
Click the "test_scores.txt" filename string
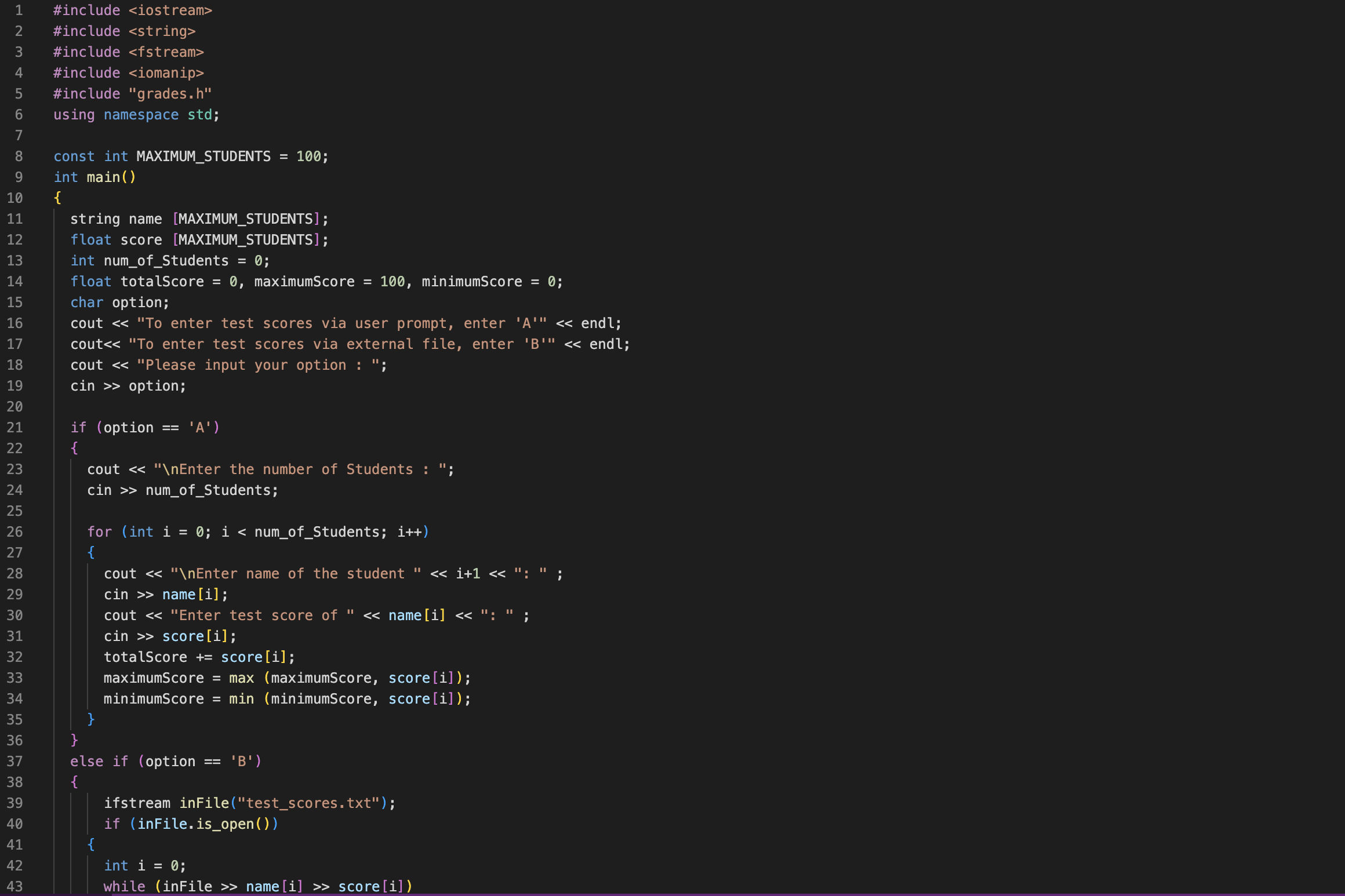pos(308,803)
